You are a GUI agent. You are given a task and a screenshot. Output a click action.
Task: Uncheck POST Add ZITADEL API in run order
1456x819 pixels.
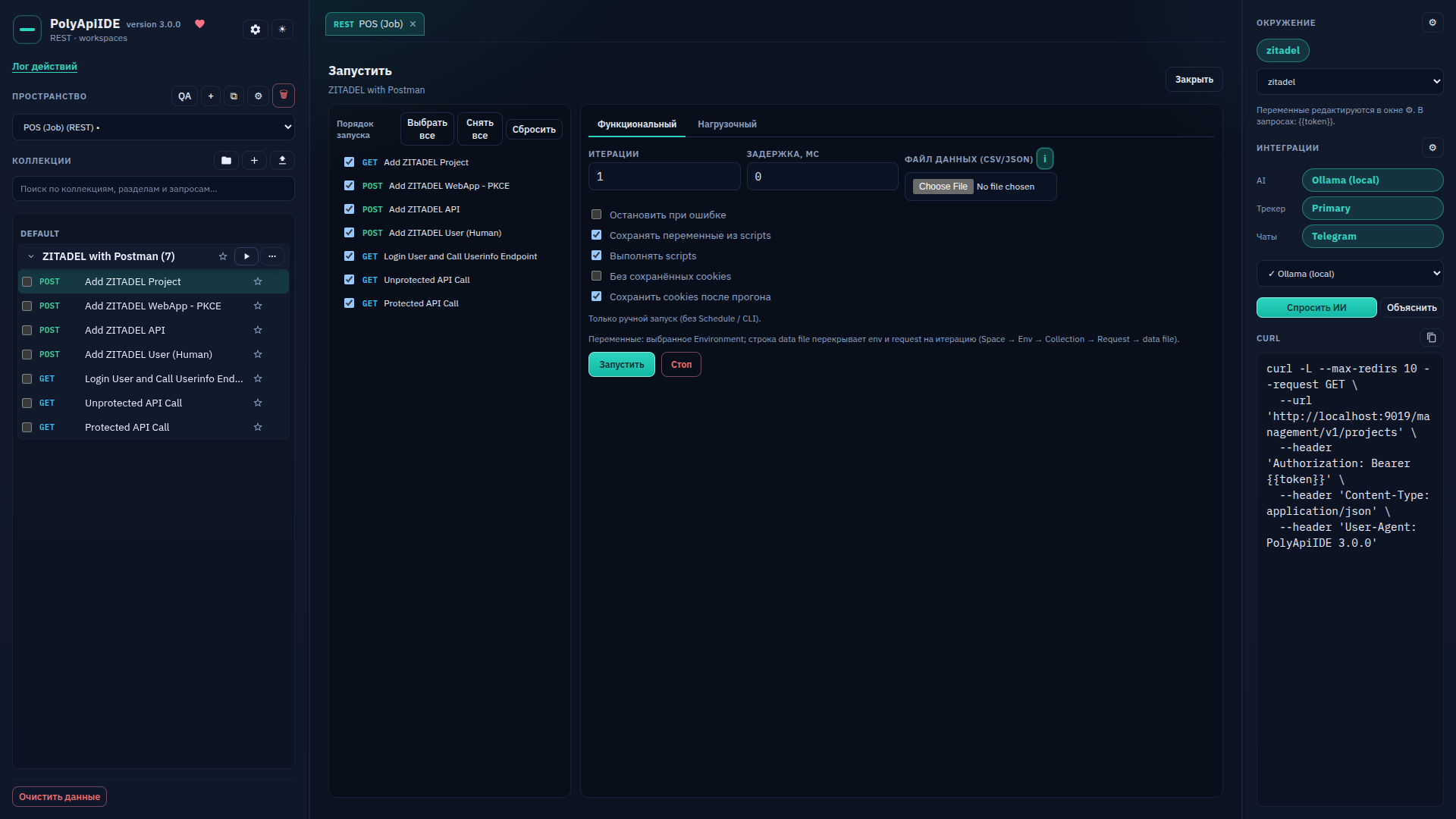[349, 209]
